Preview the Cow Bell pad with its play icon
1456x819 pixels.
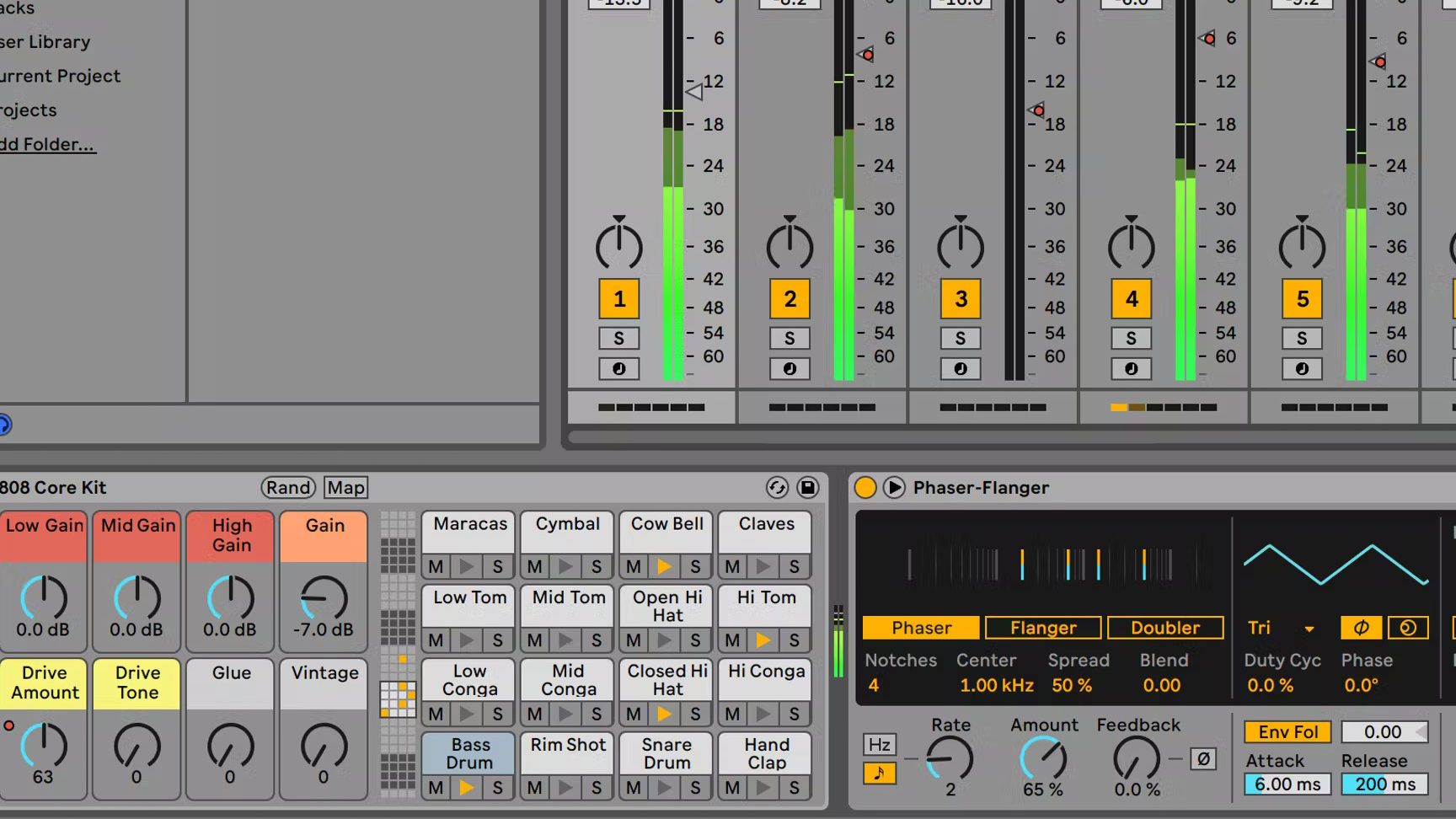(x=663, y=566)
